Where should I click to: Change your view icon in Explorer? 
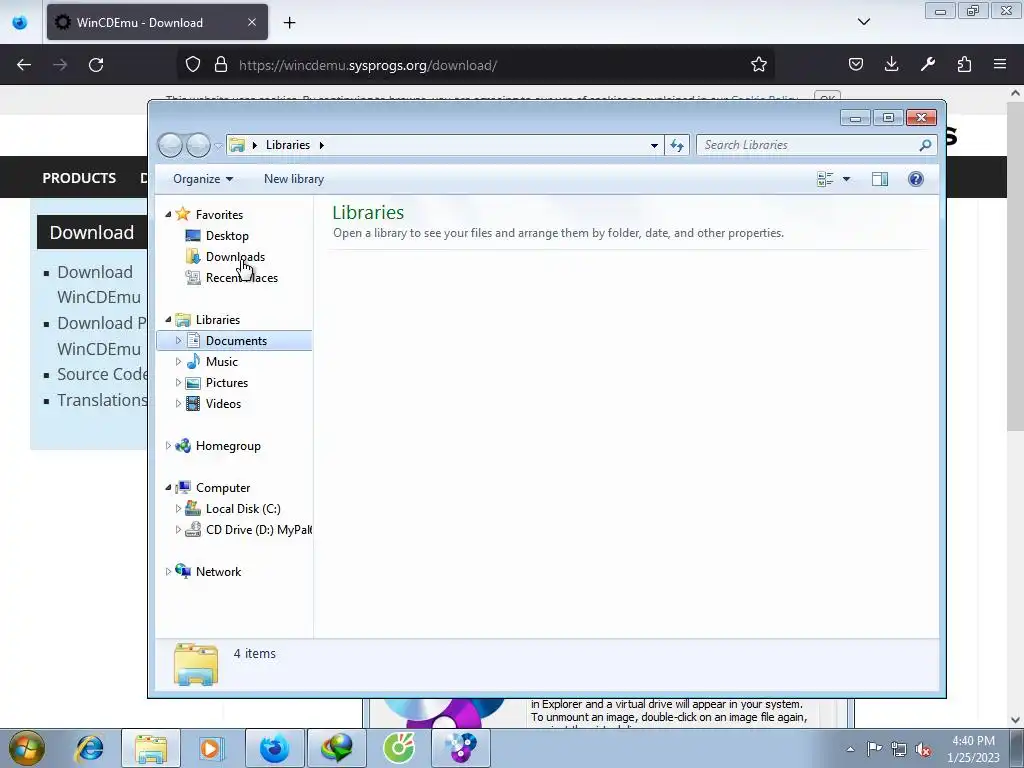825,179
